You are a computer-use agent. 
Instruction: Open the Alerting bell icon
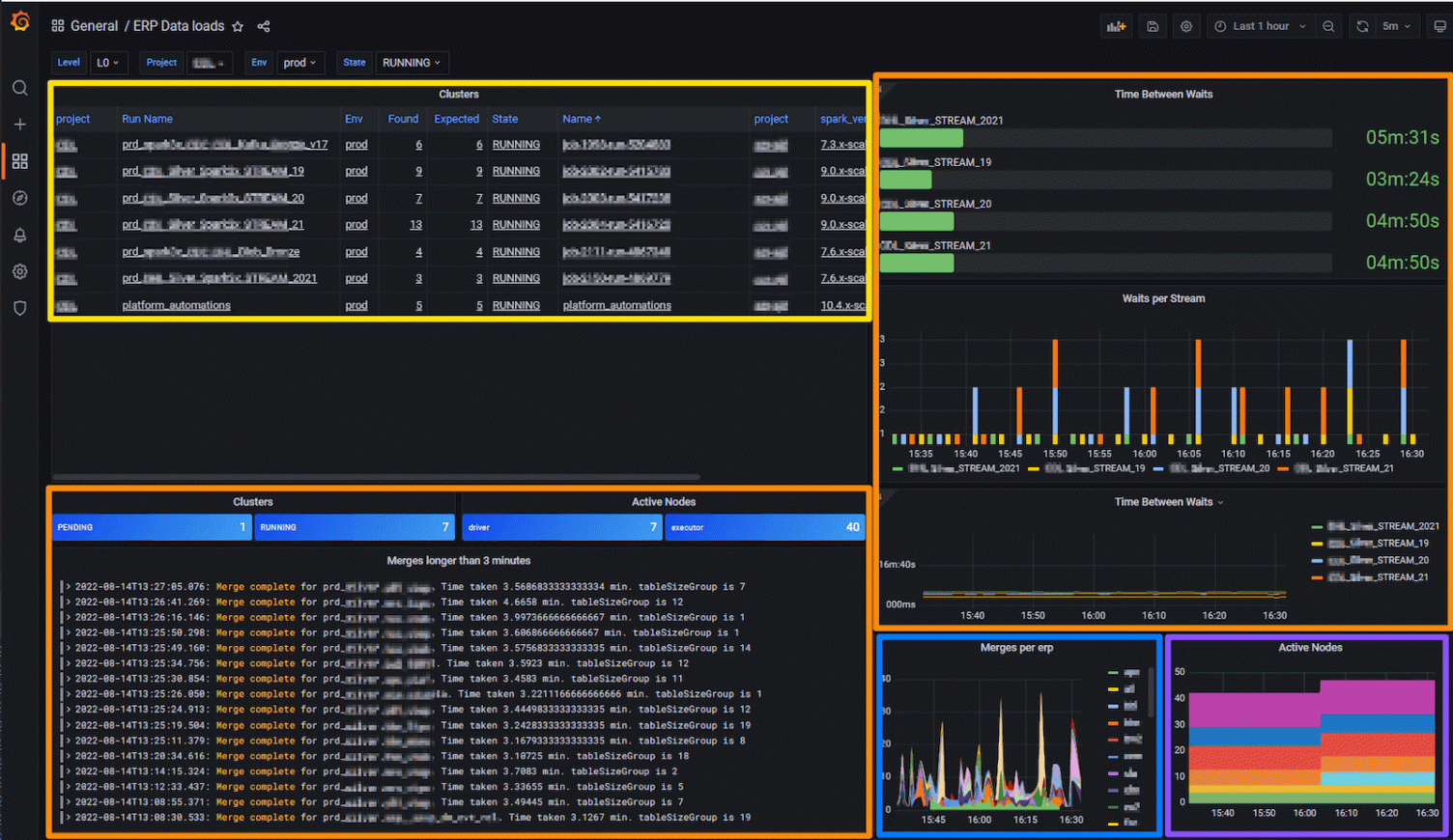19,235
